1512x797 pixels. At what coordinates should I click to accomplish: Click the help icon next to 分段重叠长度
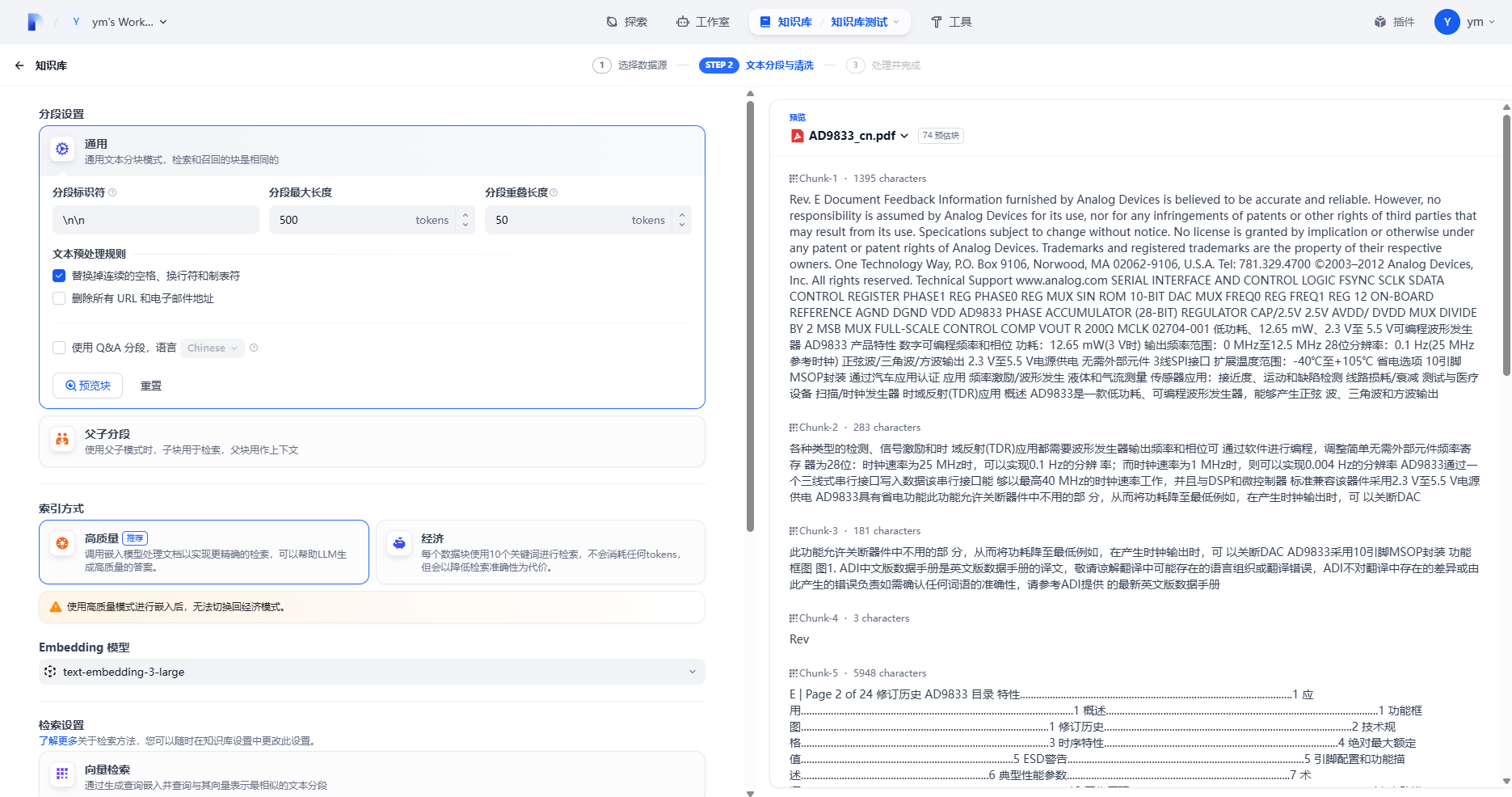point(554,192)
